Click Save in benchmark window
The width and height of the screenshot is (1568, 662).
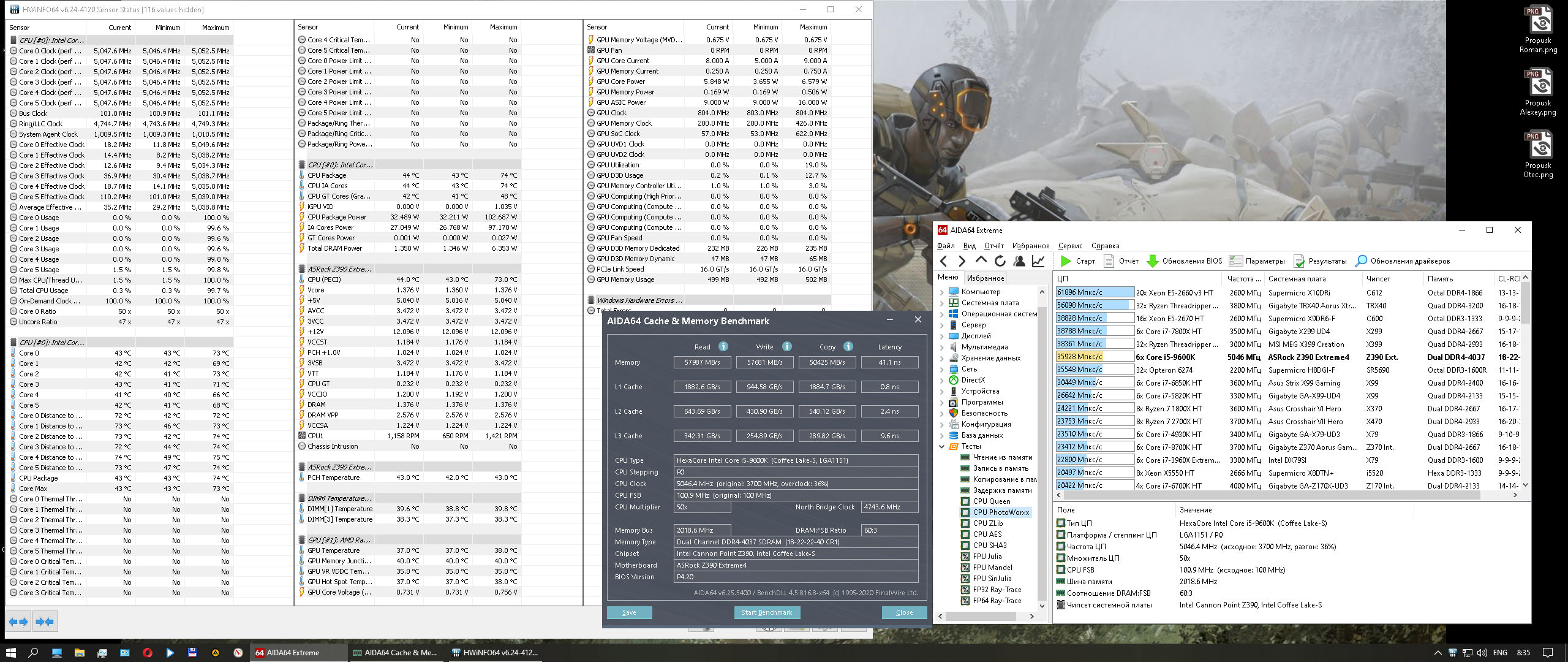point(629,612)
